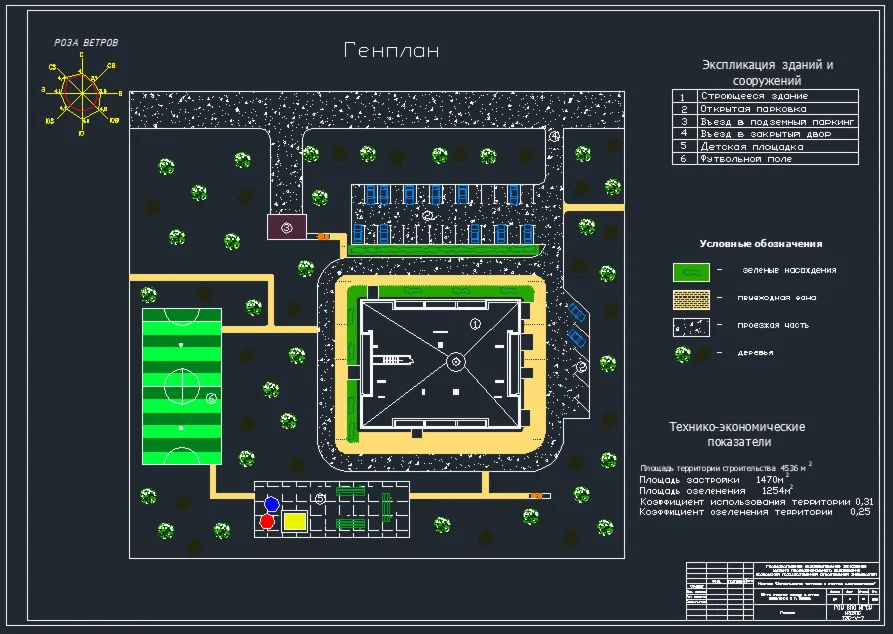The width and height of the screenshot is (893, 634).
Task: Select the blue hexagon on the playground
Action: [272, 504]
